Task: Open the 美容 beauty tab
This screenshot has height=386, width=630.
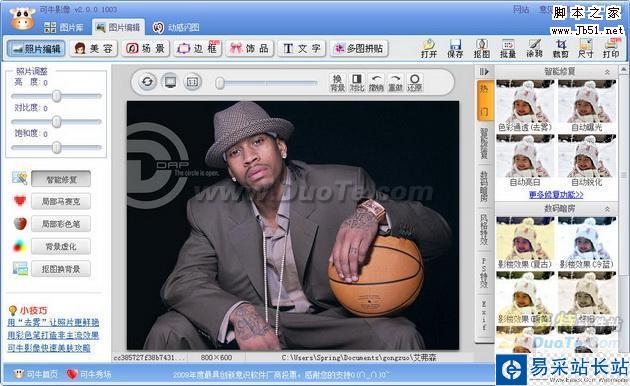Action: [94, 49]
